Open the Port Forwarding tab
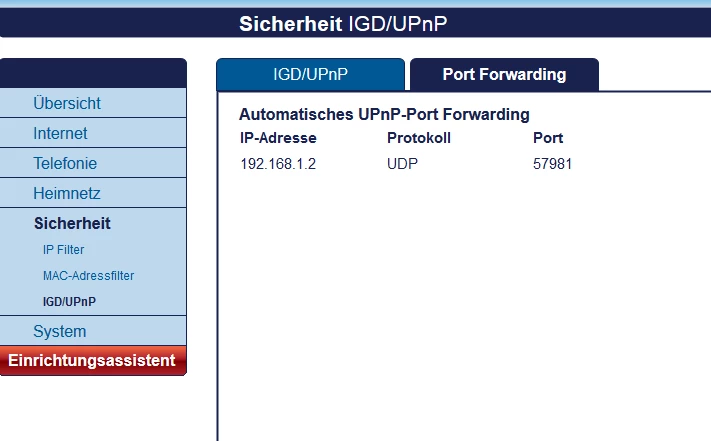 (x=504, y=74)
